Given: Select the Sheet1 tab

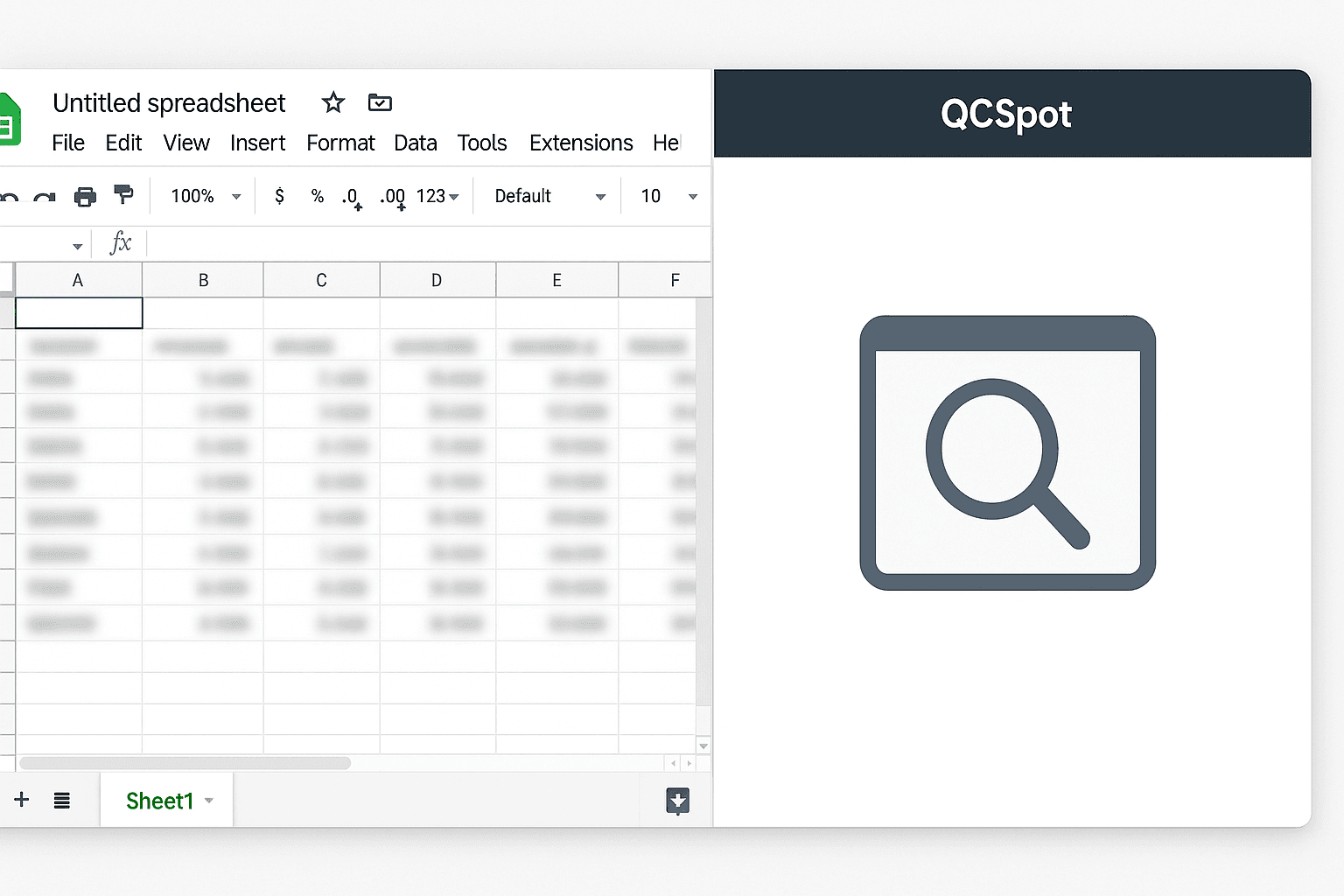Looking at the screenshot, I should pyautogui.click(x=159, y=801).
